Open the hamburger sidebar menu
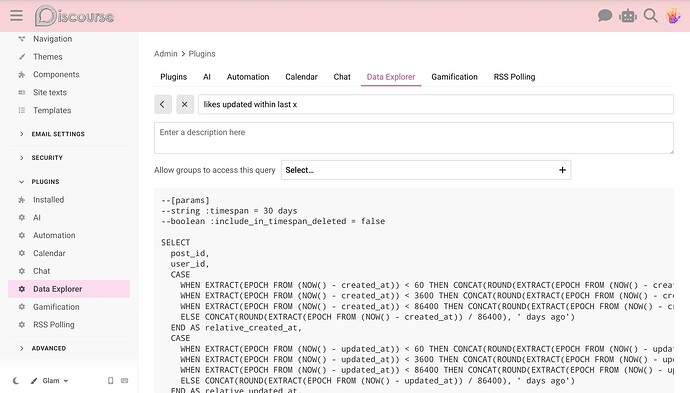The width and height of the screenshot is (690, 393). [16, 16]
